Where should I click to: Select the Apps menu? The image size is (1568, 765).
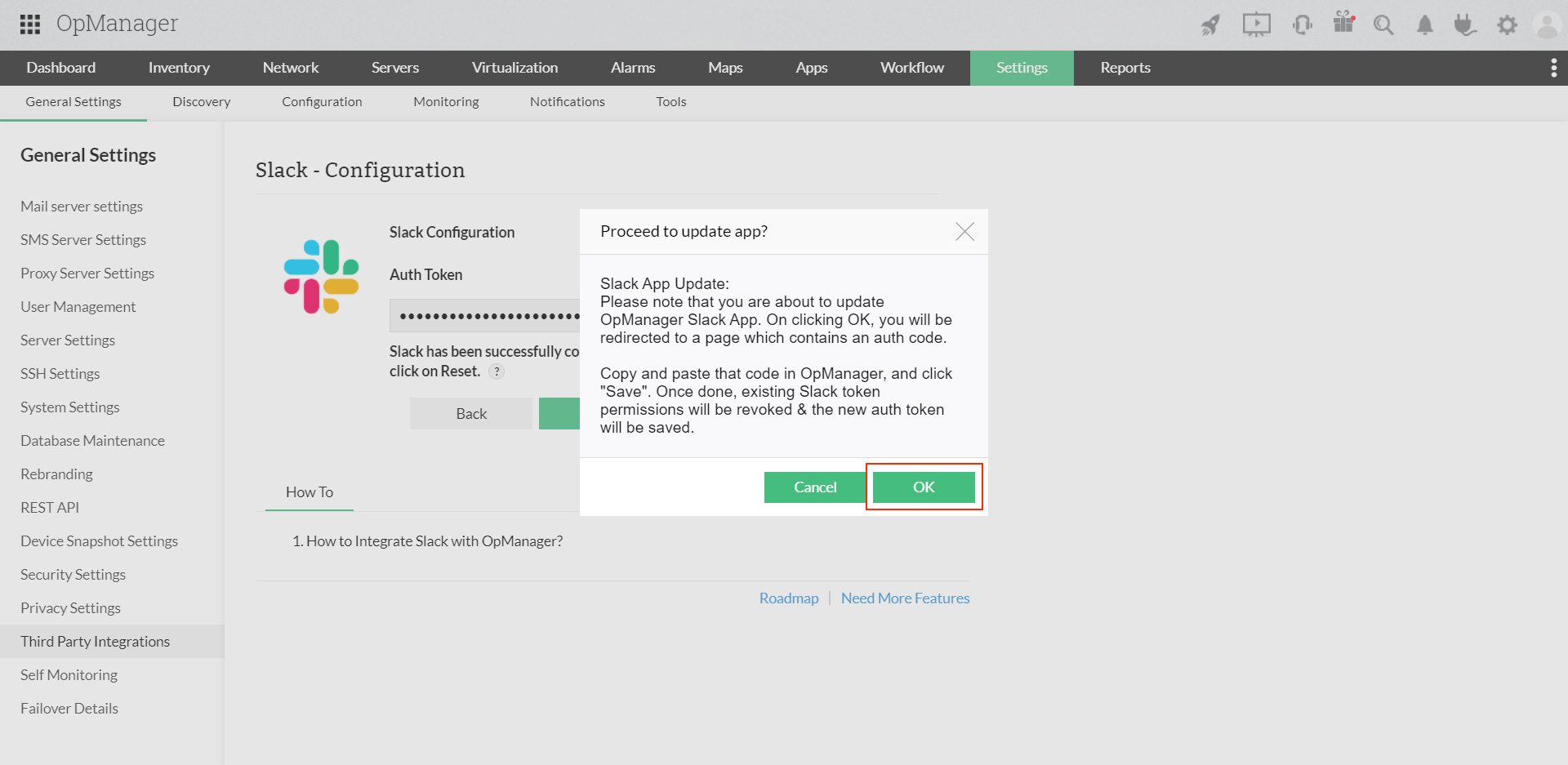(x=812, y=68)
